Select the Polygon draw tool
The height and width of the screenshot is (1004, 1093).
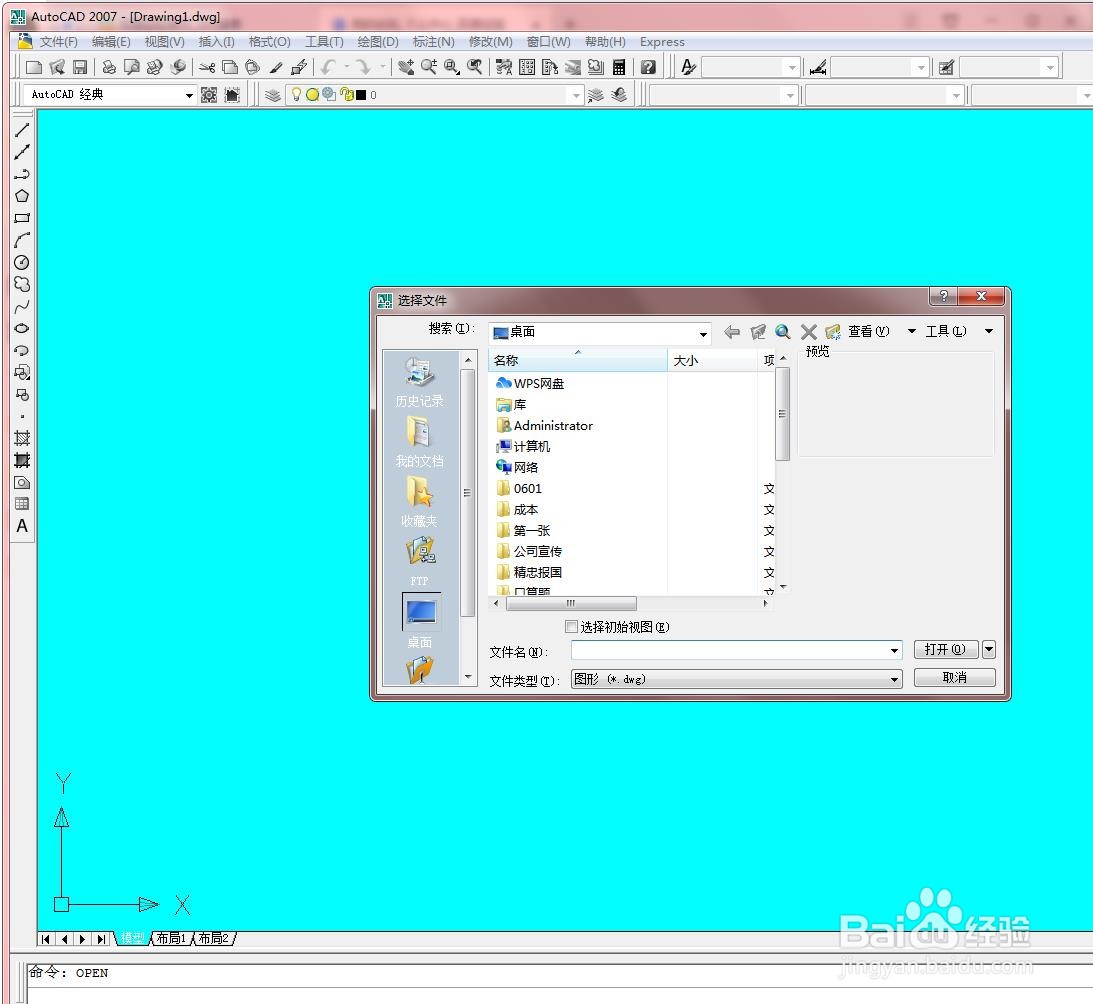coord(22,196)
